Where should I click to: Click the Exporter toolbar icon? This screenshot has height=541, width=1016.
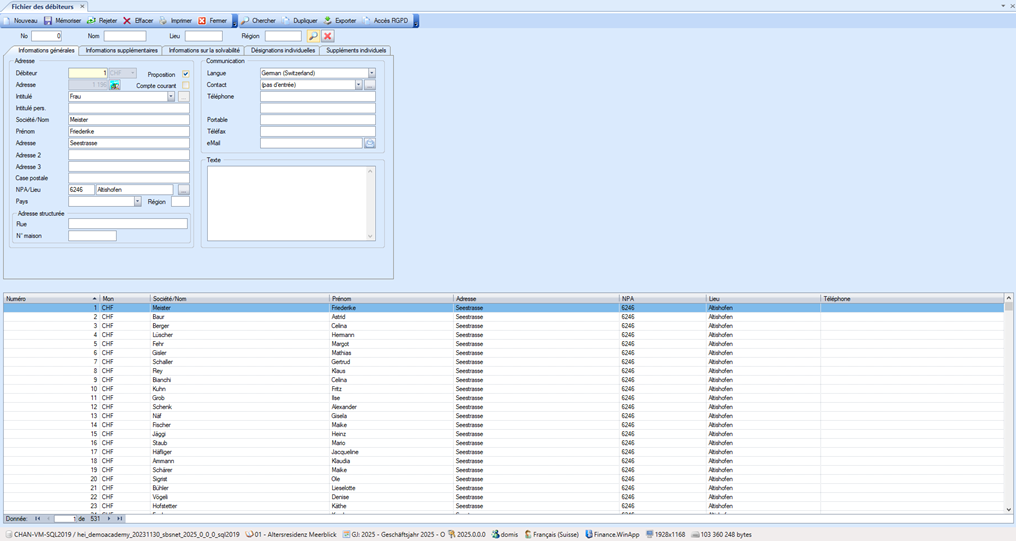[x=328, y=21]
